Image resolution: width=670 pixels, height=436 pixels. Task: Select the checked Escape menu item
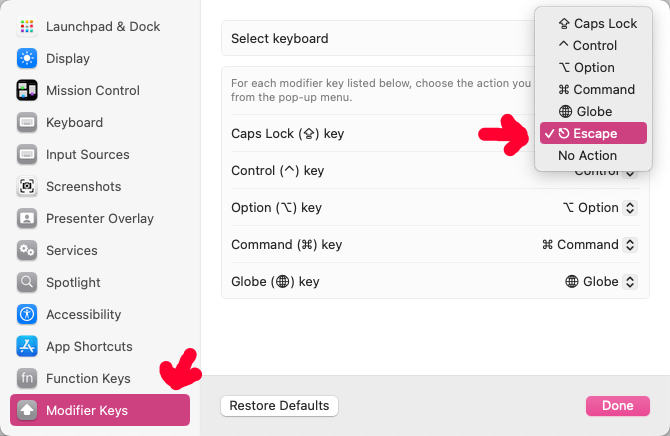pyautogui.click(x=593, y=133)
